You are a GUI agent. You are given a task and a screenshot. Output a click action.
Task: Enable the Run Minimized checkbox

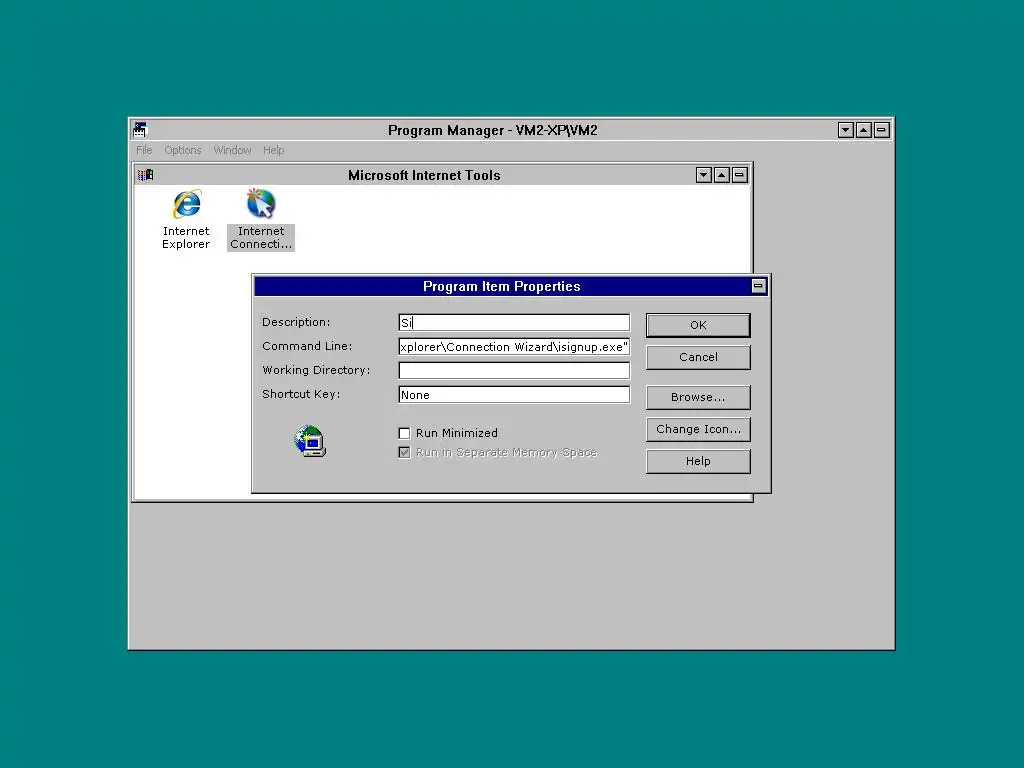(404, 433)
